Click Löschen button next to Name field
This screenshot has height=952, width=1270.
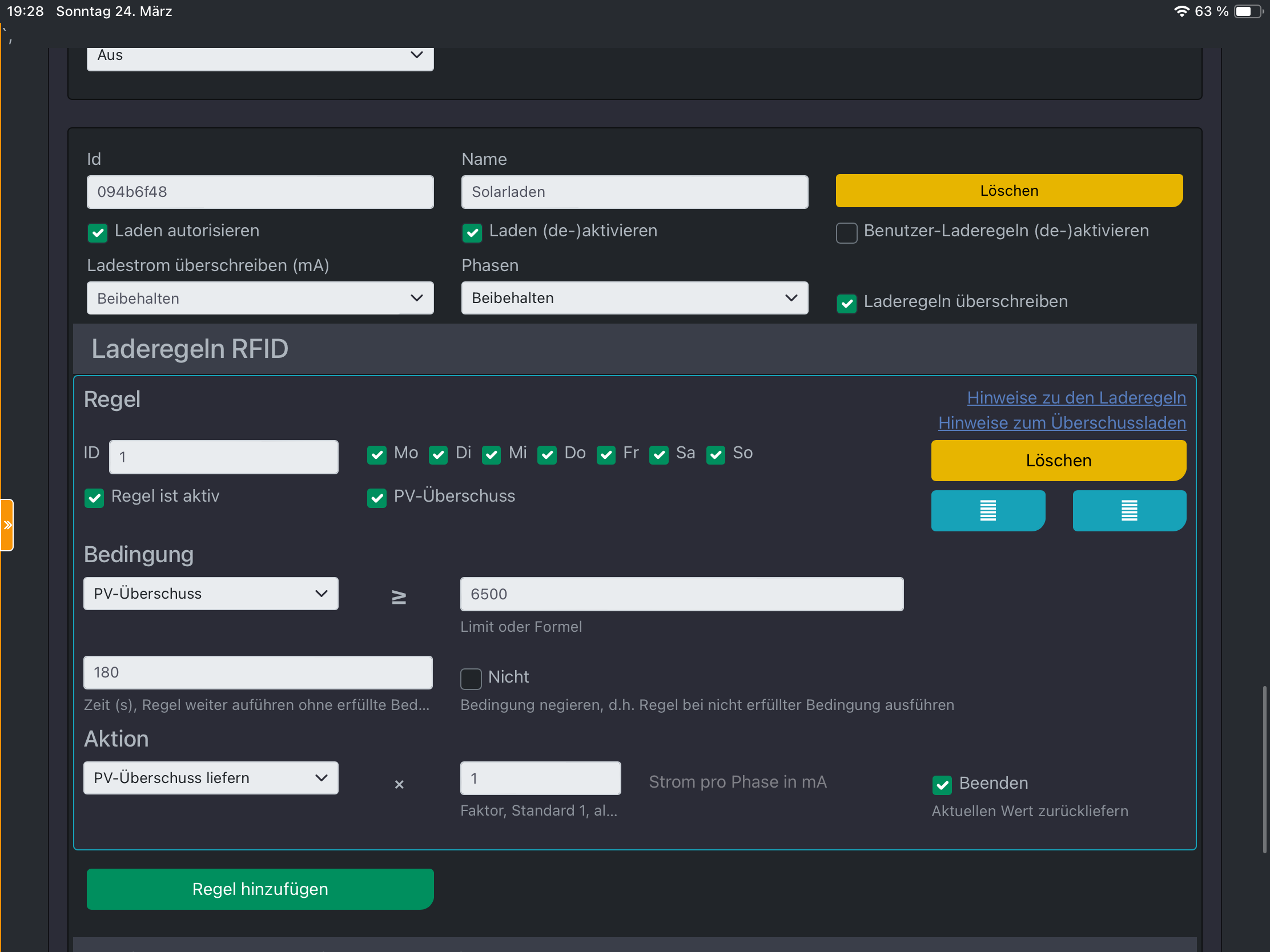[x=1009, y=191]
